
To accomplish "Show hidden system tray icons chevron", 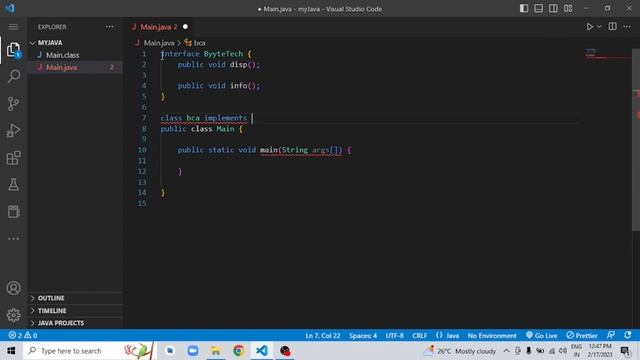I will (506, 351).
